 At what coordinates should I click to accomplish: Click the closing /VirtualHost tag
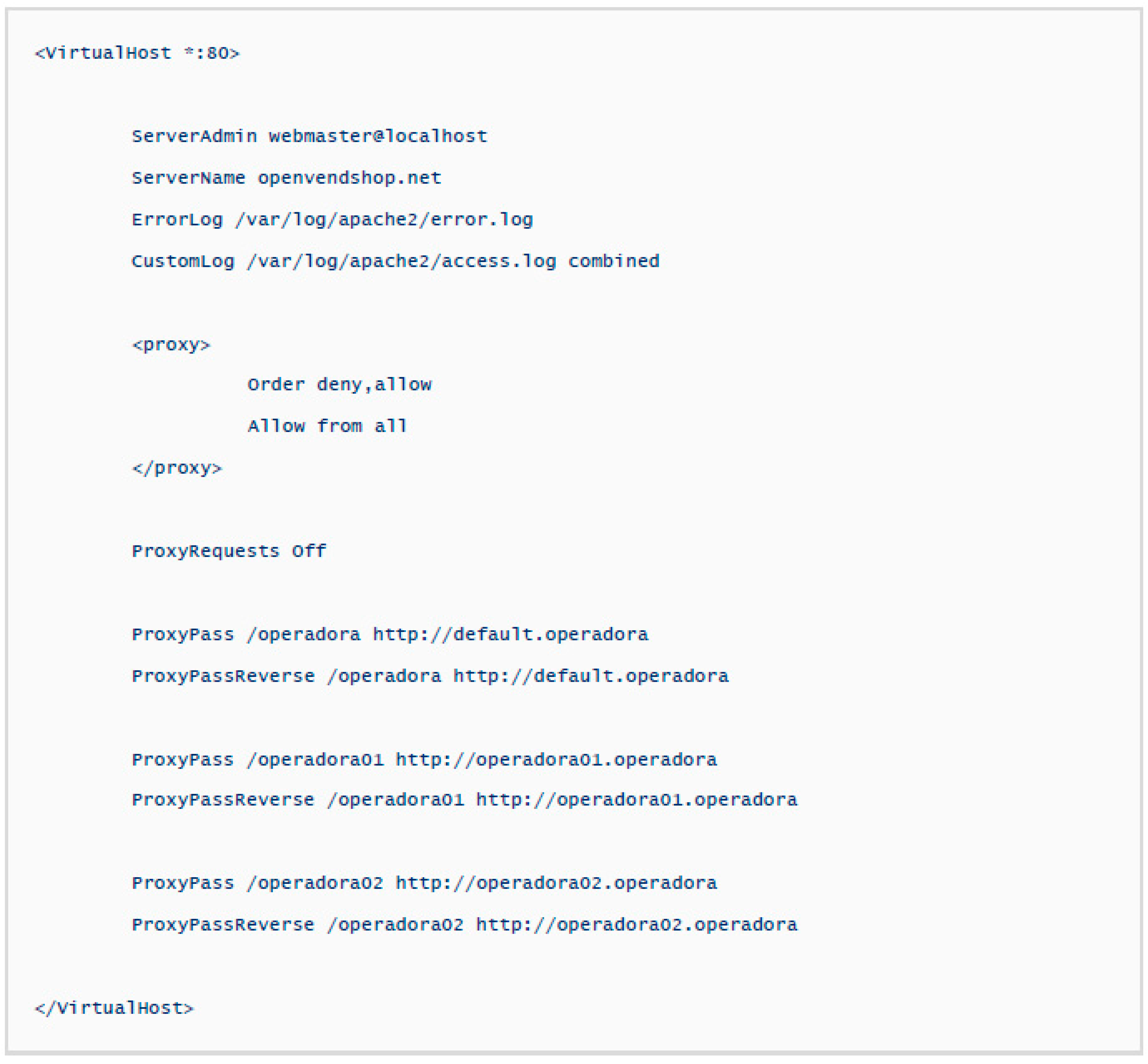pos(114,1008)
